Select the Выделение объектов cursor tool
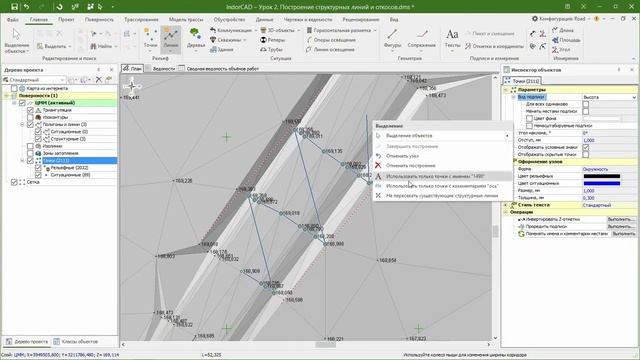The height and width of the screenshot is (360, 640). [17, 41]
